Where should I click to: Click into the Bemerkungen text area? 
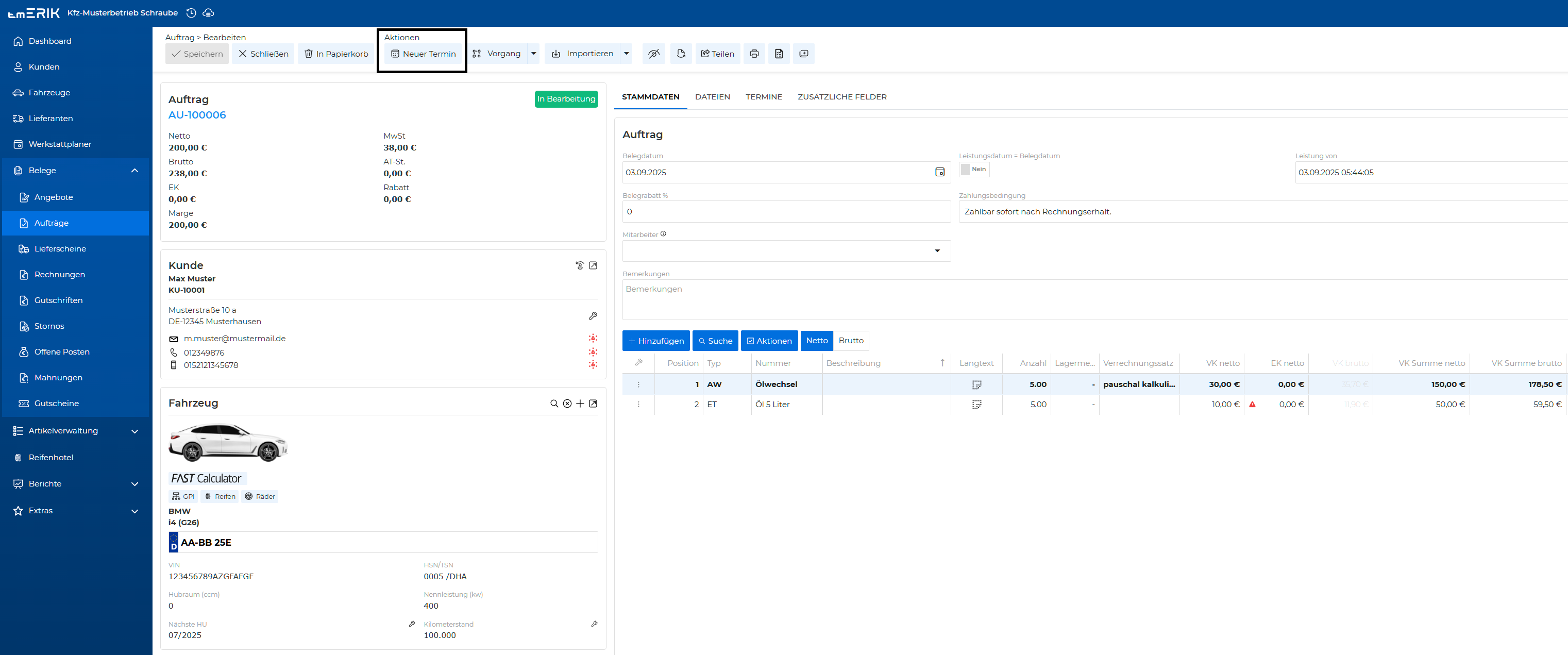[x=1094, y=300]
